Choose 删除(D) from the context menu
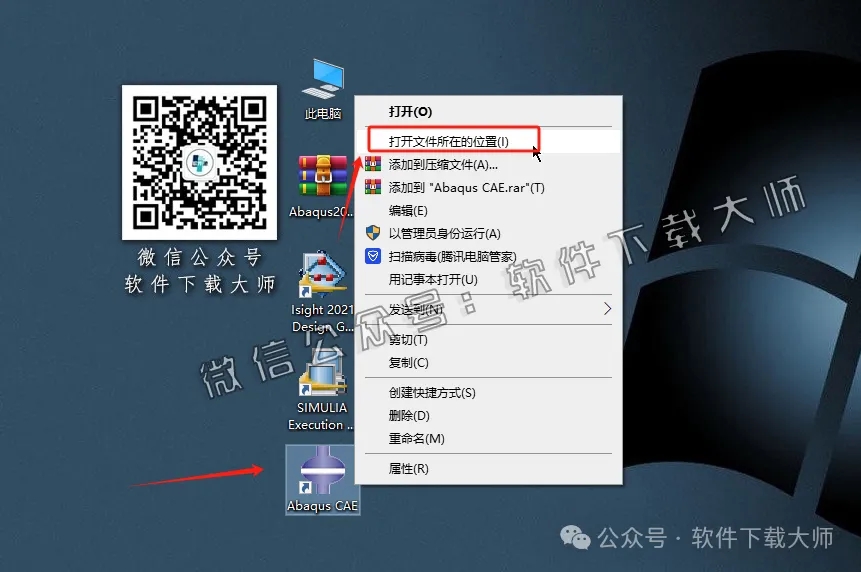The image size is (861, 572). 488,416
